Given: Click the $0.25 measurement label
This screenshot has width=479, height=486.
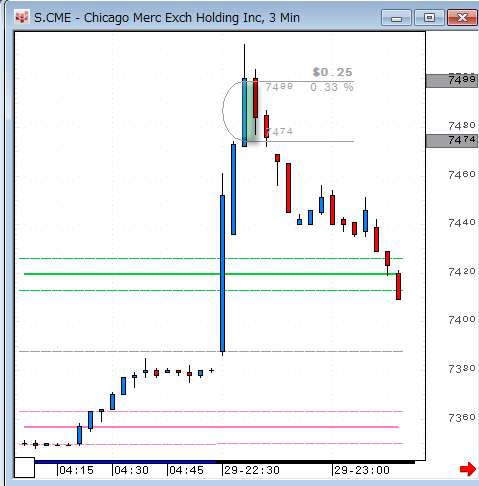Looking at the screenshot, I should coord(332,72).
